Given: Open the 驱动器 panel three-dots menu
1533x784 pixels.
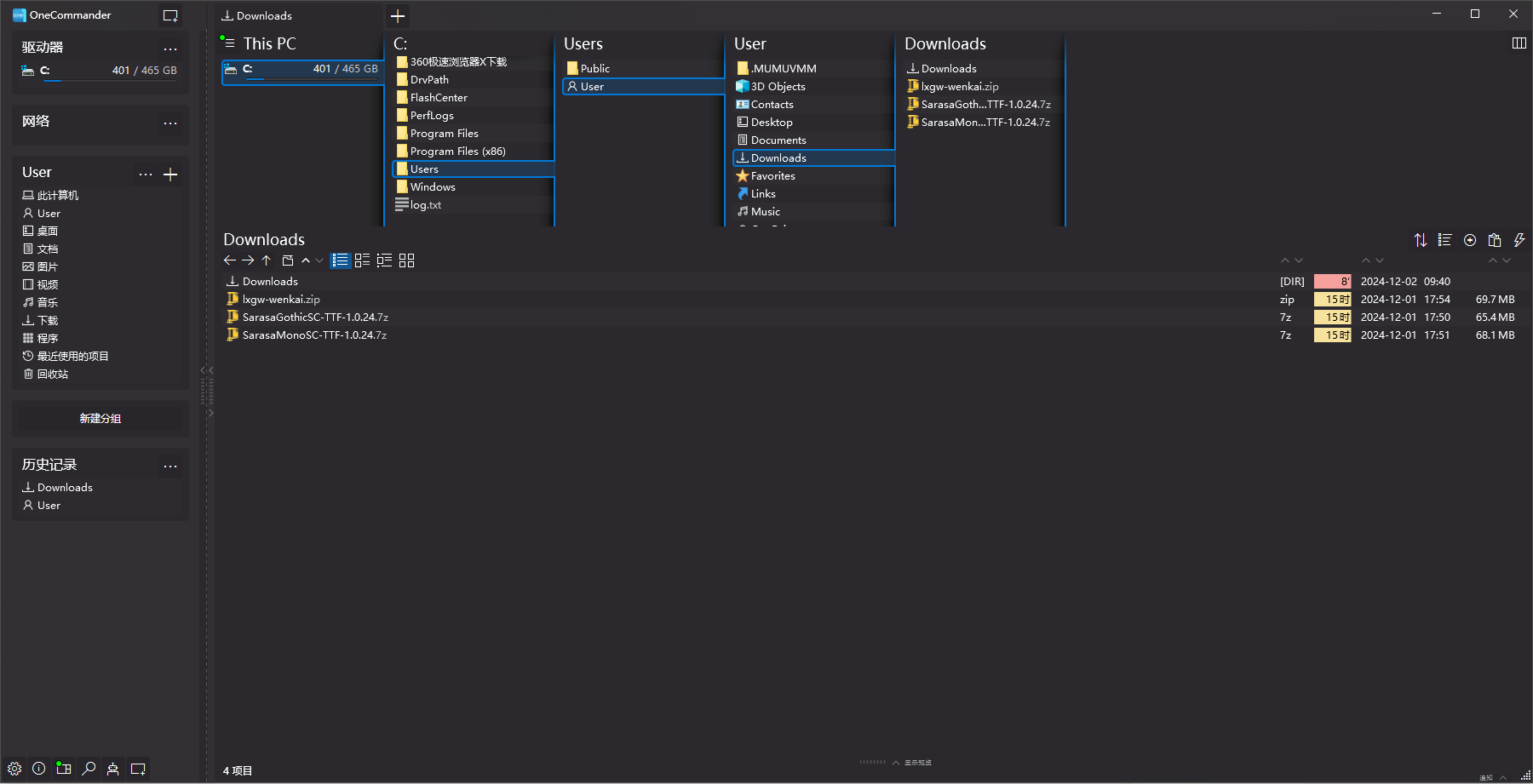Looking at the screenshot, I should (x=170, y=49).
